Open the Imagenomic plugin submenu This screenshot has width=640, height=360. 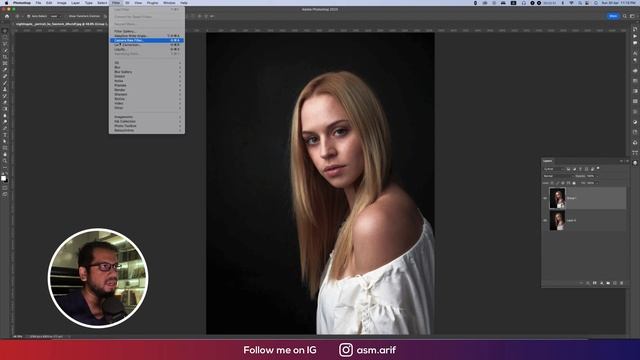[x=147, y=117]
